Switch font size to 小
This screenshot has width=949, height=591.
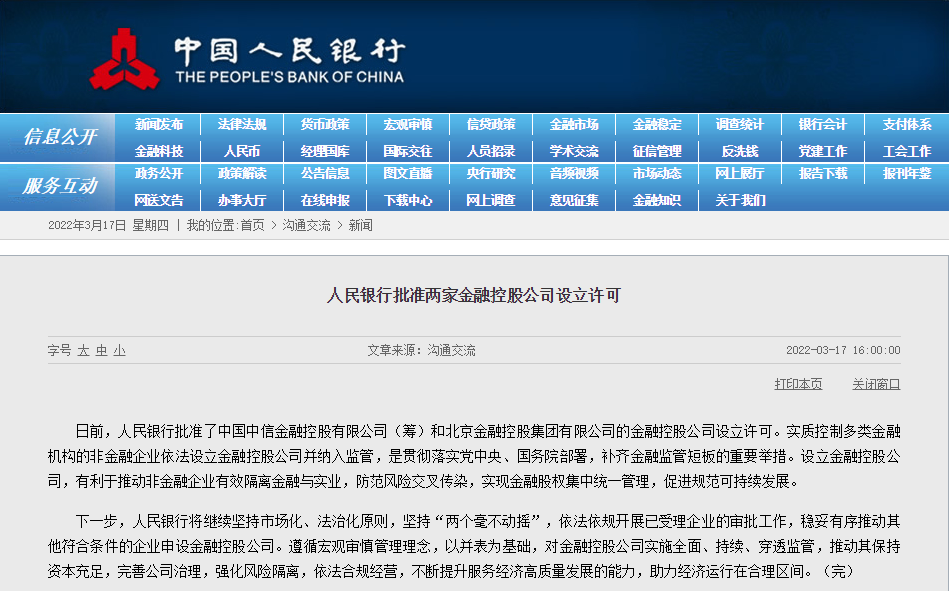point(119,351)
